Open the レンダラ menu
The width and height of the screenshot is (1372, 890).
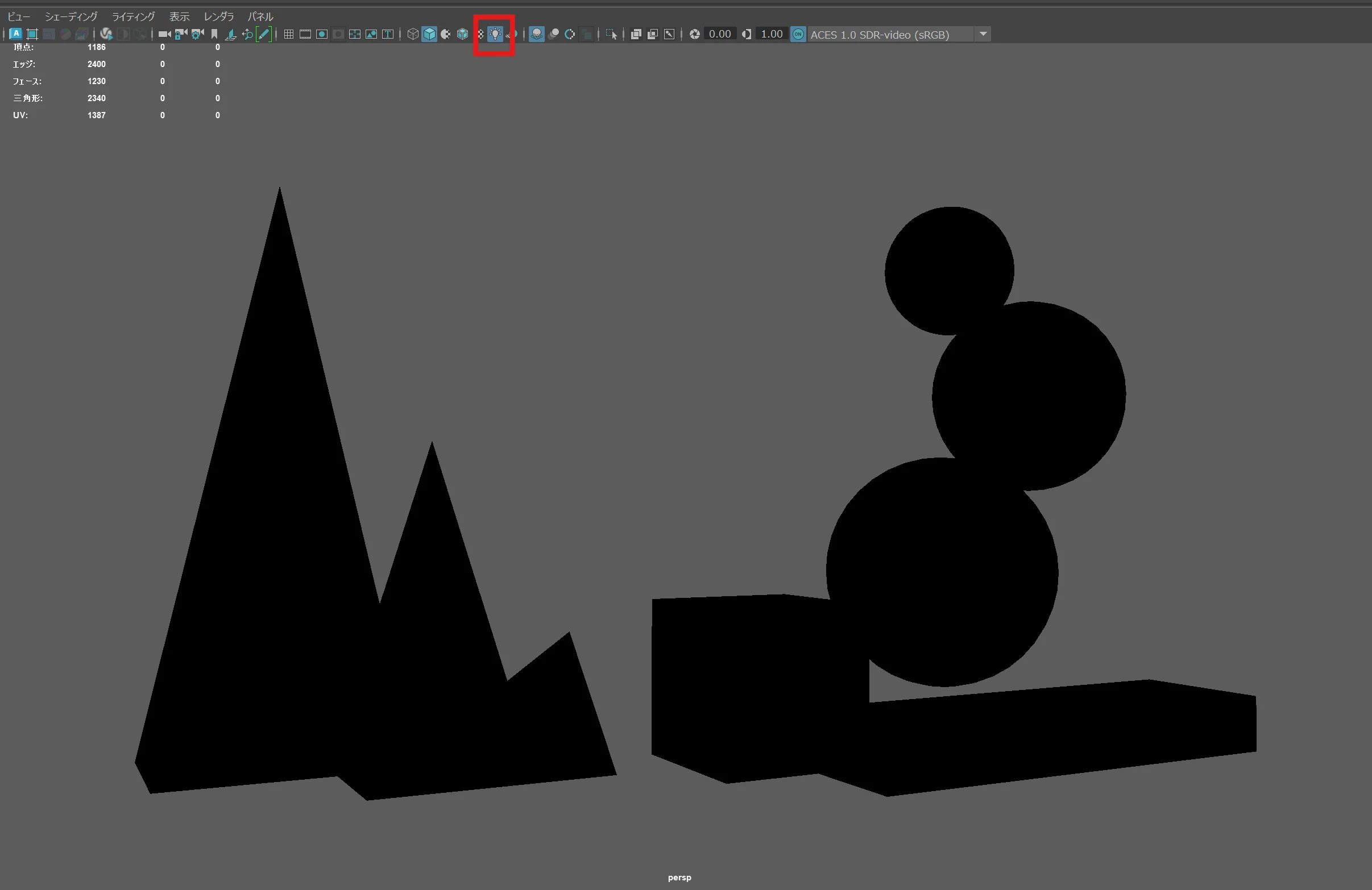point(218,16)
